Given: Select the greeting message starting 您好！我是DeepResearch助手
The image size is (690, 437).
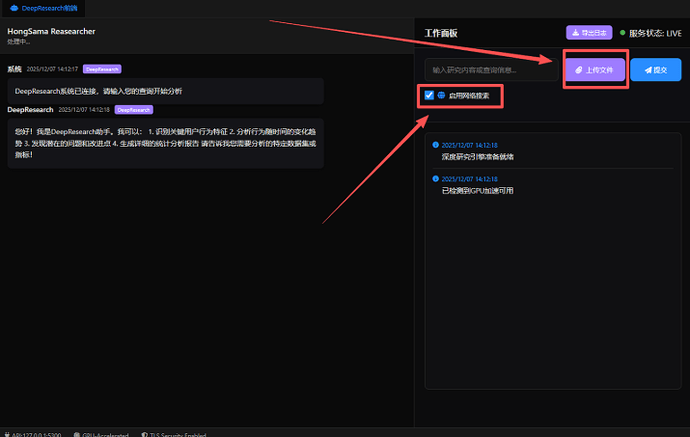Looking at the screenshot, I should tap(165, 143).
